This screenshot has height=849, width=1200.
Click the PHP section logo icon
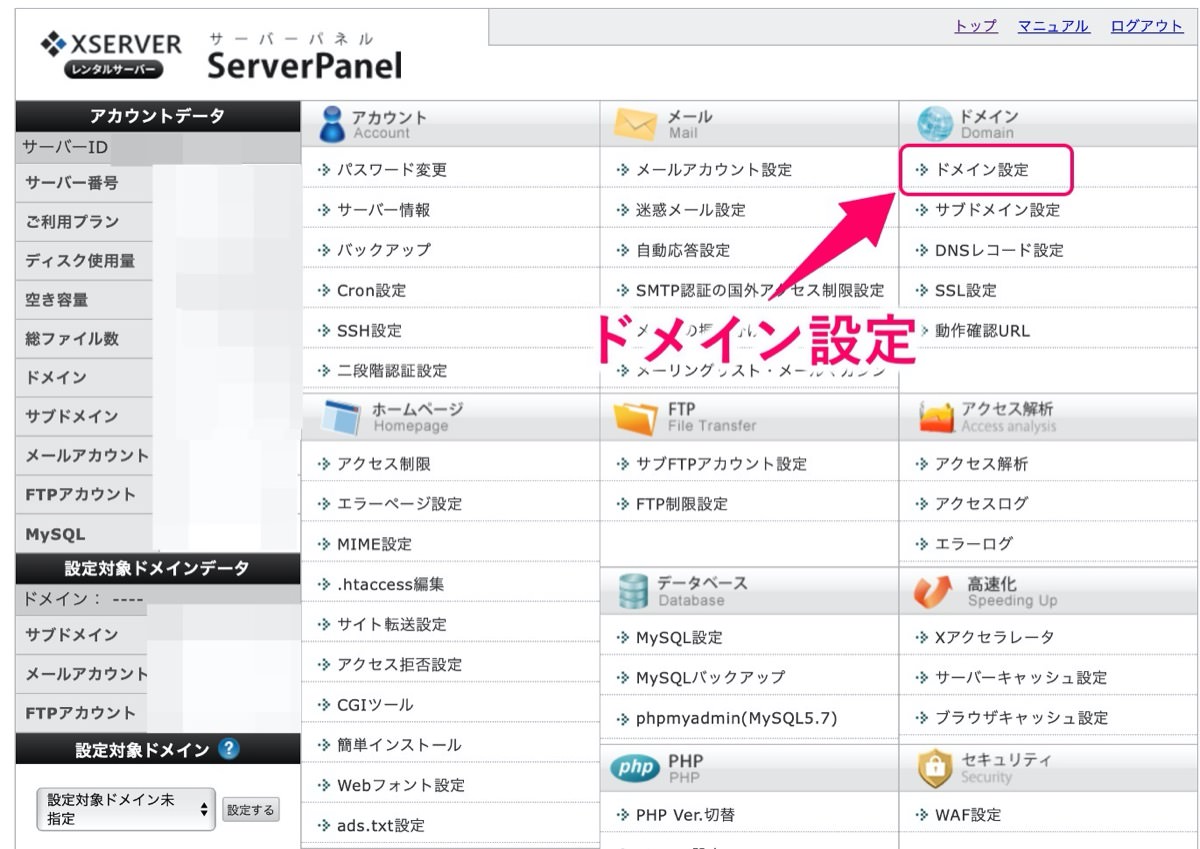click(633, 768)
